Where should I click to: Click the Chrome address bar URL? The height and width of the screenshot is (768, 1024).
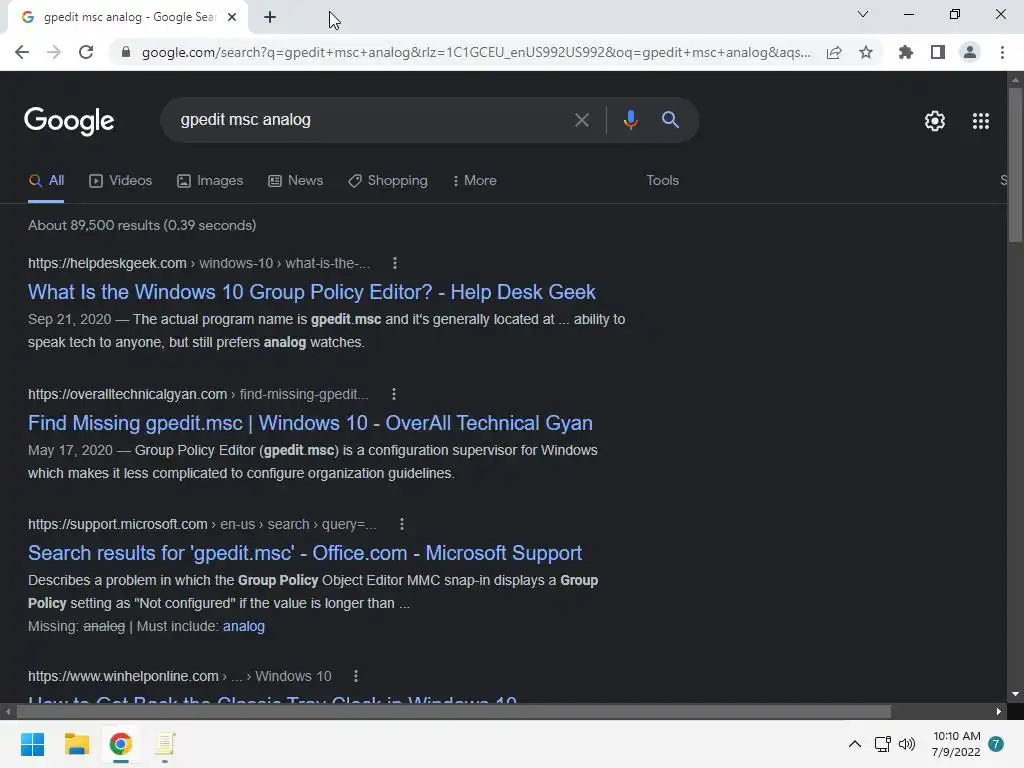(x=476, y=52)
